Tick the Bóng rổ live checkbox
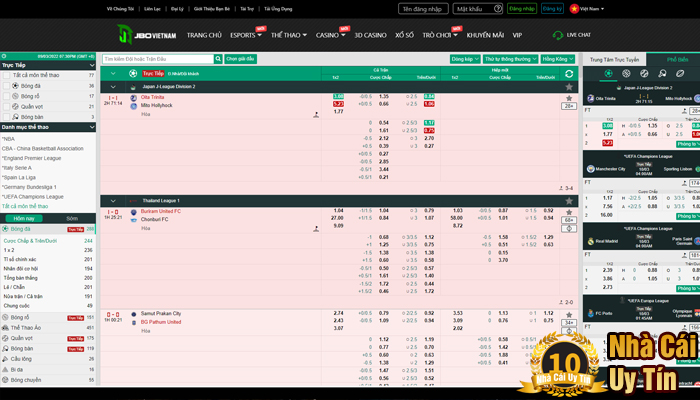 pos(7,96)
